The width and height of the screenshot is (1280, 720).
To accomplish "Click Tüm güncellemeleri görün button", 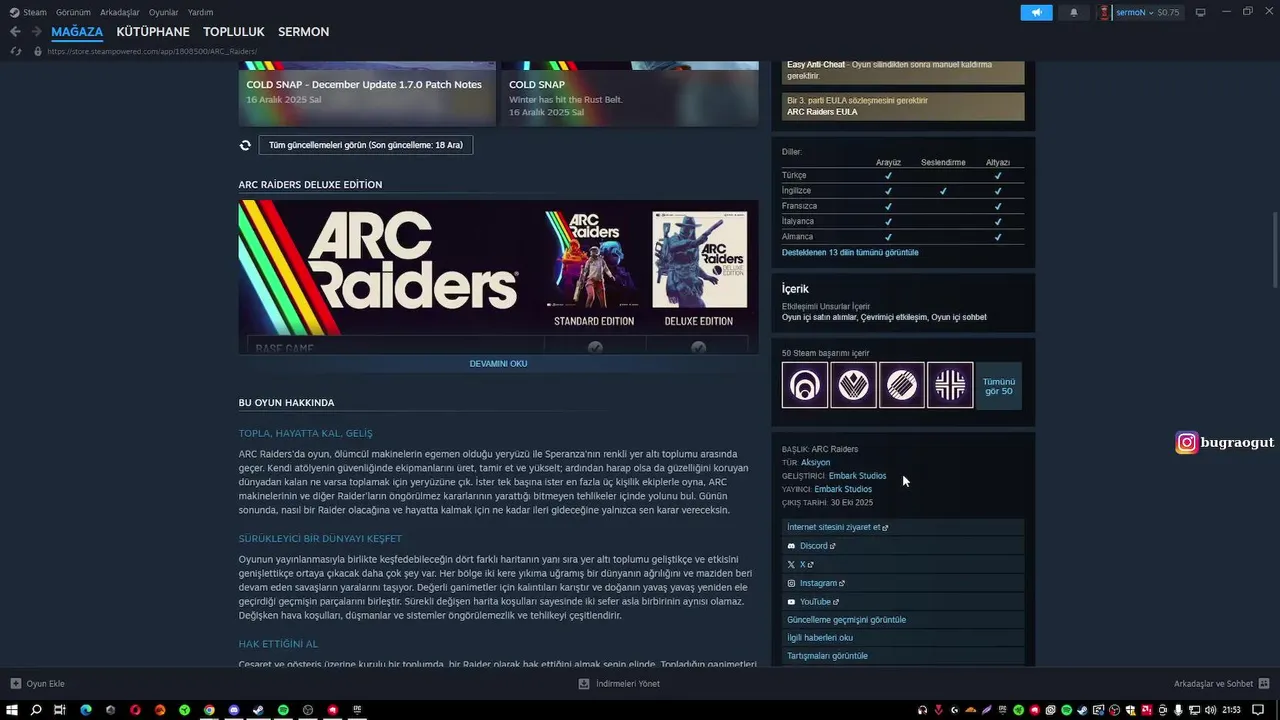I will pos(366,145).
